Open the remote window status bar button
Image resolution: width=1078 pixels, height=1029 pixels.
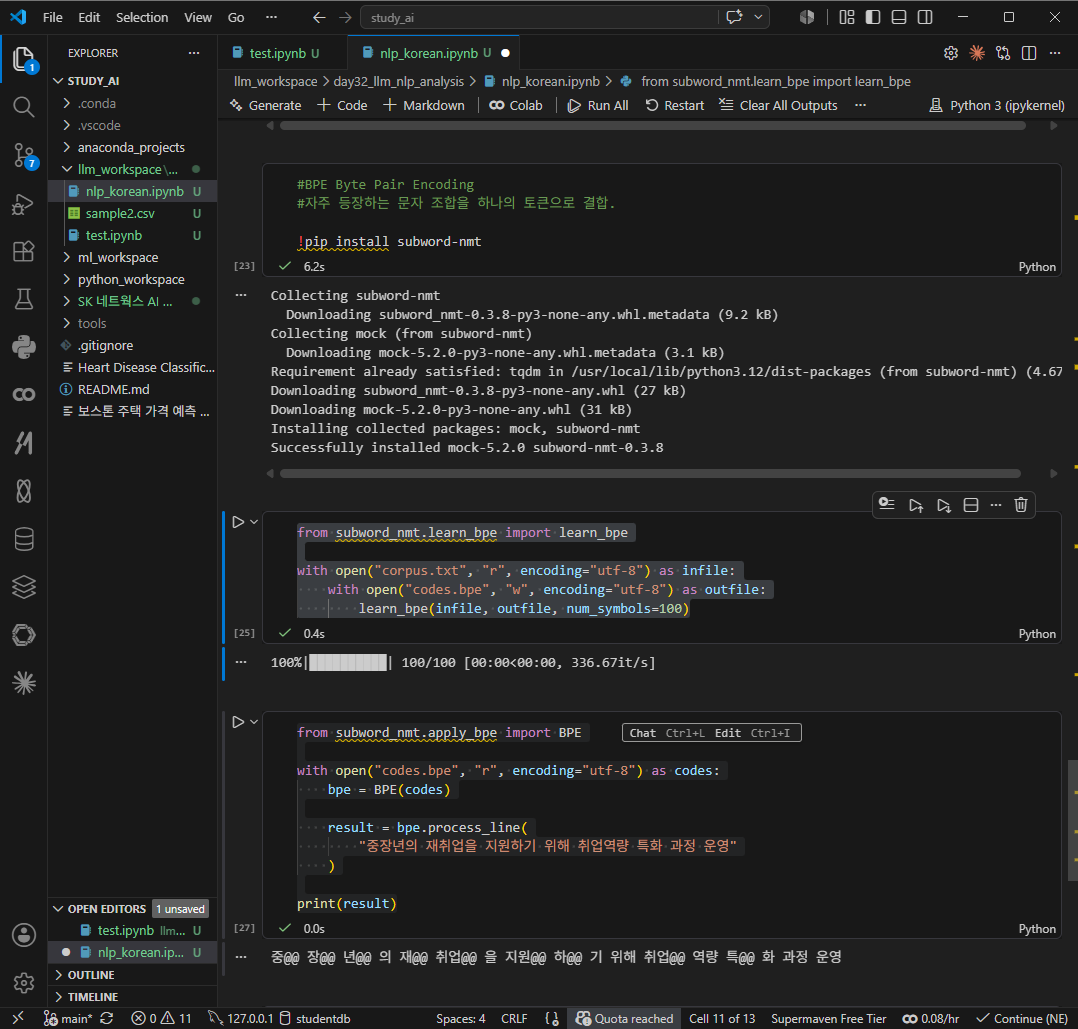pos(19,1018)
